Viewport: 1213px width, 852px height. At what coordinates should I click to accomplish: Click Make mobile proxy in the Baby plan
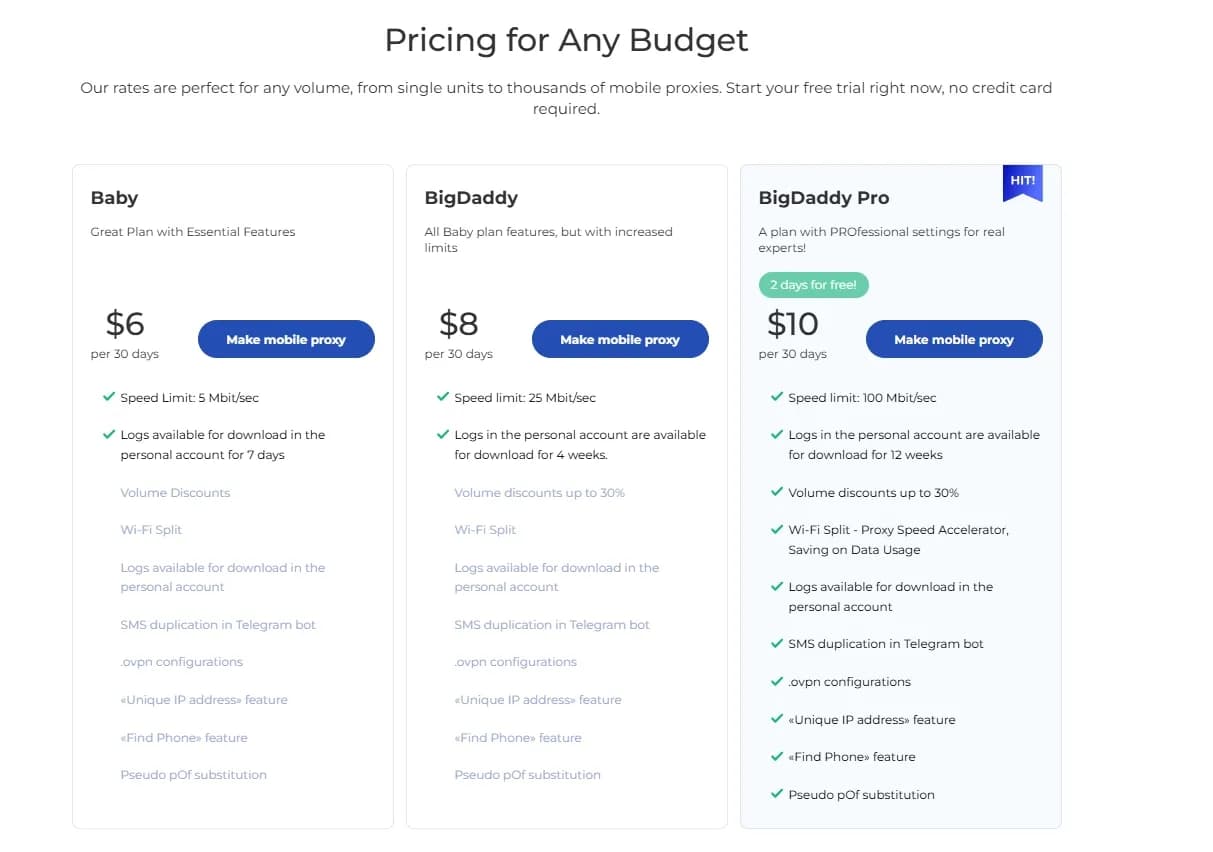286,339
